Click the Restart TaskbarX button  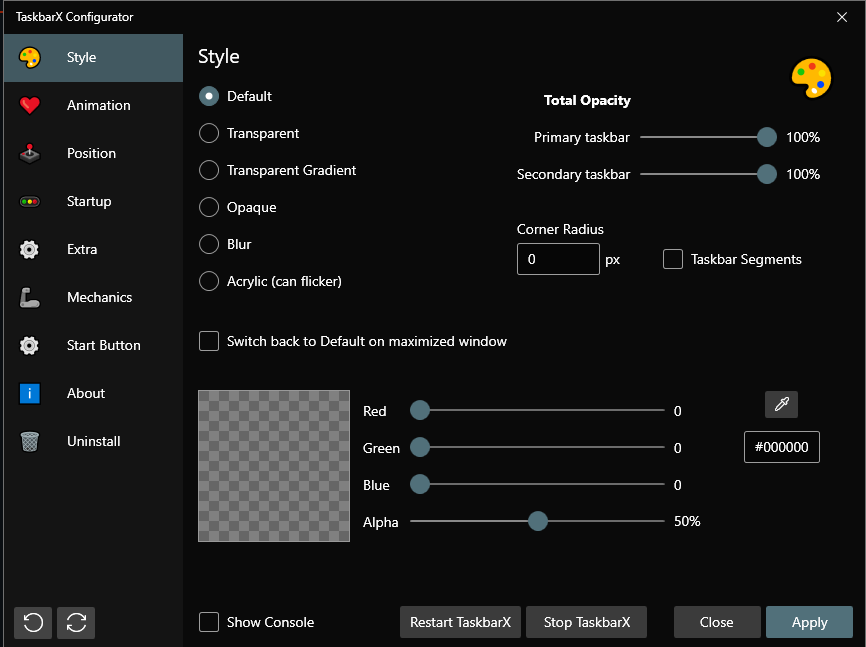[460, 622]
